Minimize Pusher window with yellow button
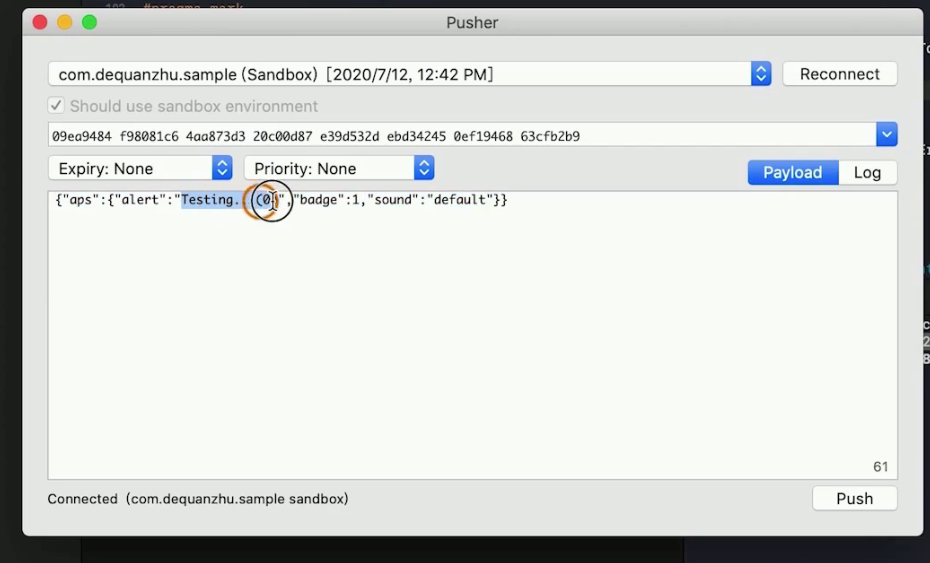930x563 pixels. click(65, 23)
